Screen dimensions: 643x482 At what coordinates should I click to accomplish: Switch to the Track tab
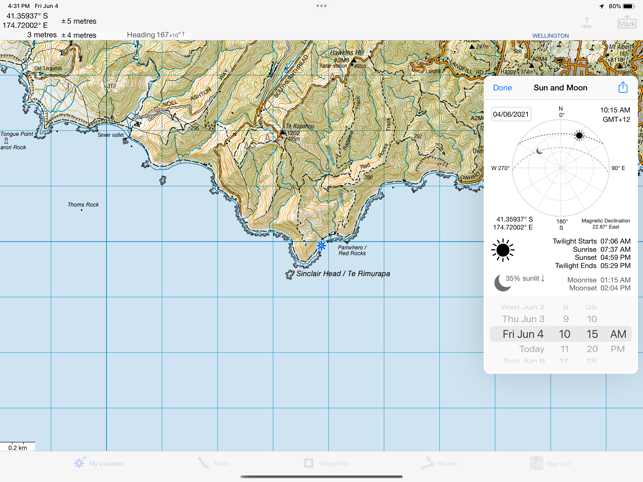coord(213,463)
